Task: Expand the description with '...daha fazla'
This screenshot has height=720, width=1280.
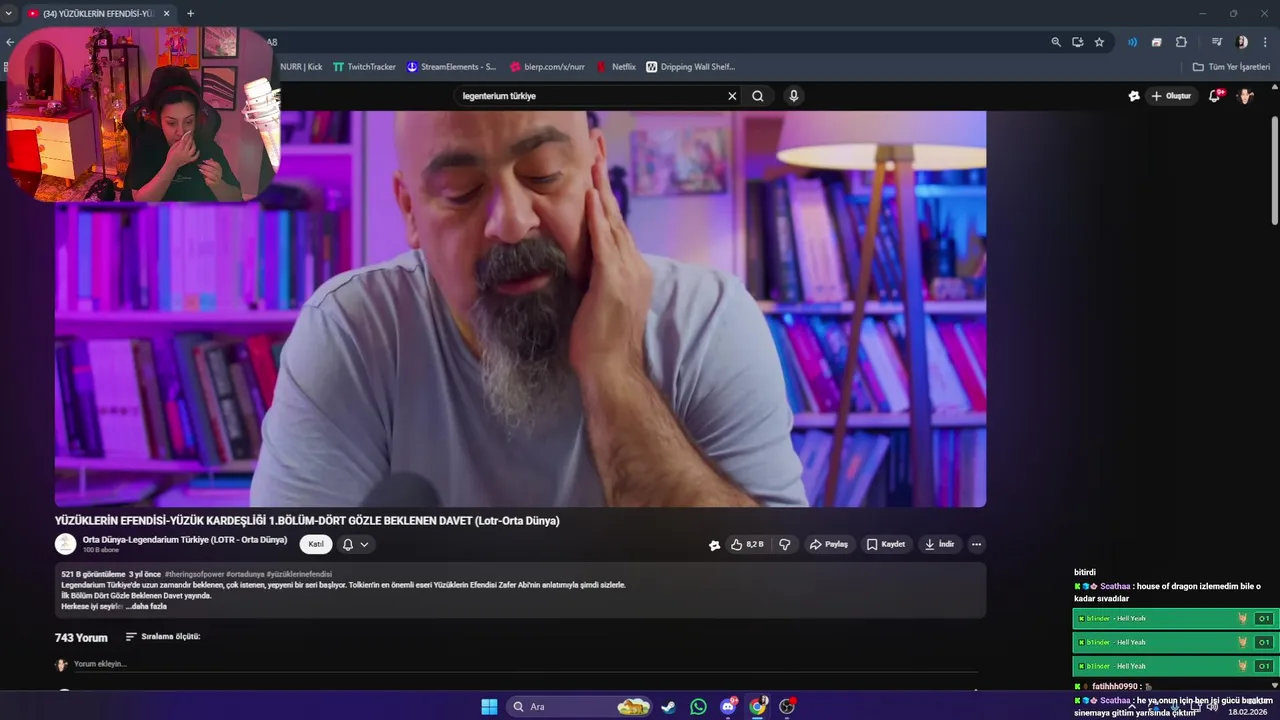Action: (x=146, y=606)
